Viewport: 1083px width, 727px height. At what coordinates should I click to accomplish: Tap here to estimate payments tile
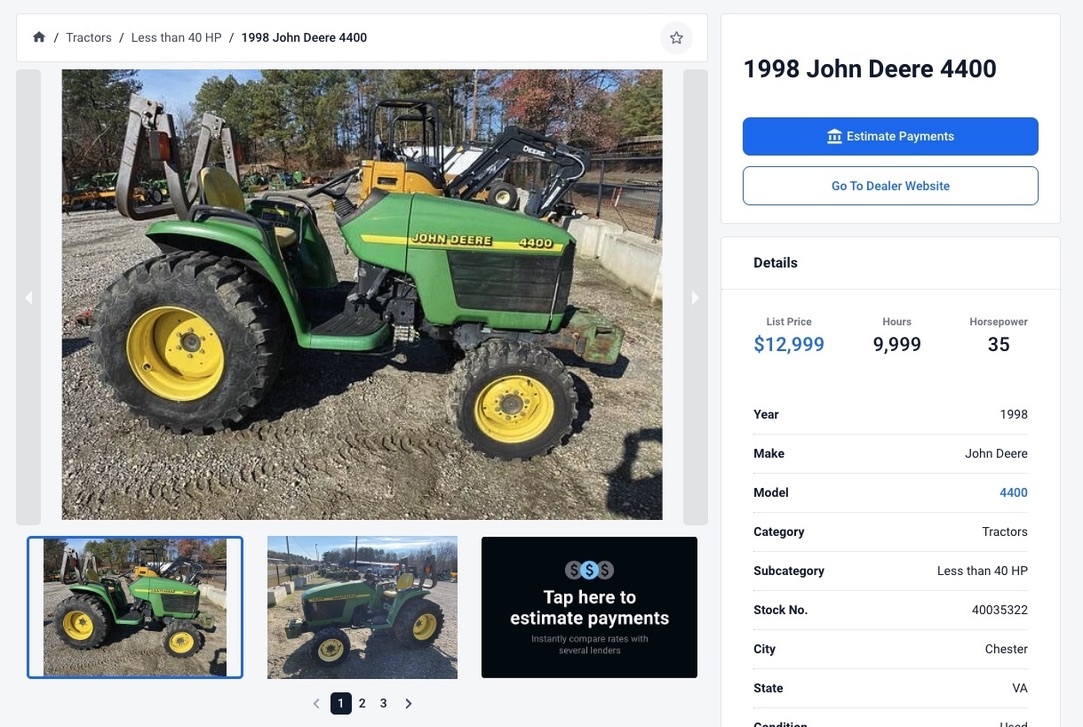(589, 608)
